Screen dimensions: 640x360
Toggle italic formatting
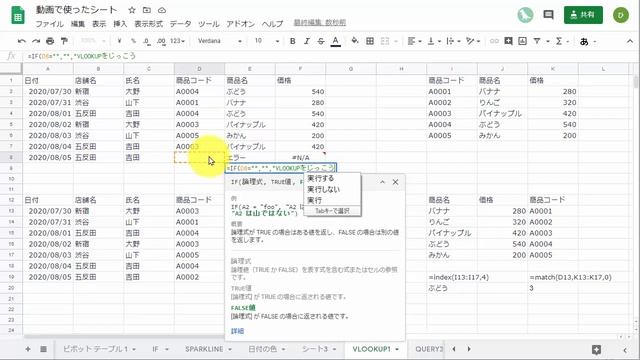pos(307,41)
